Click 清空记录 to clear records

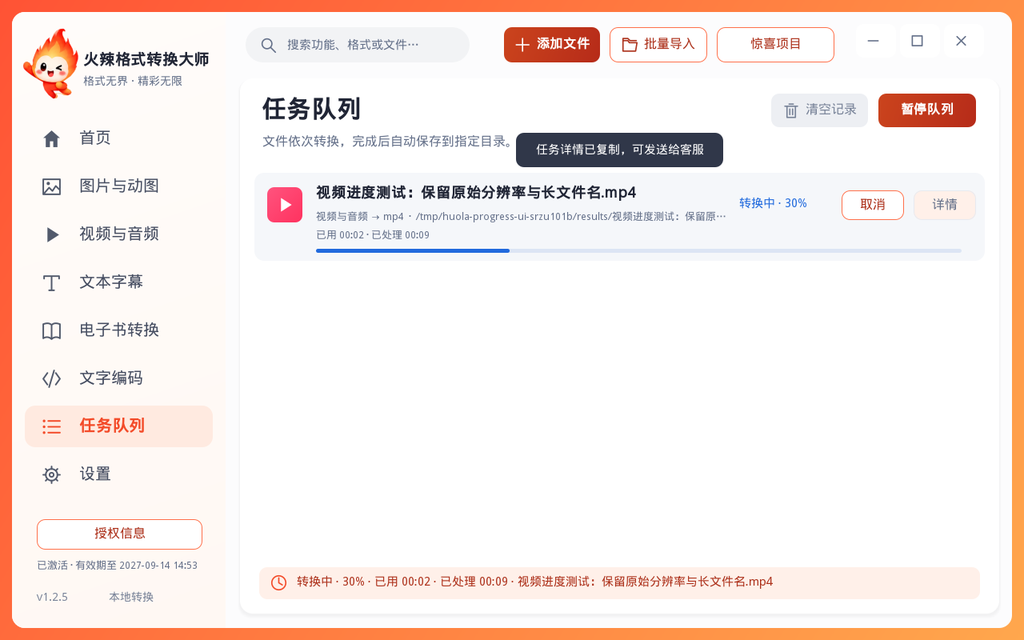(820, 110)
